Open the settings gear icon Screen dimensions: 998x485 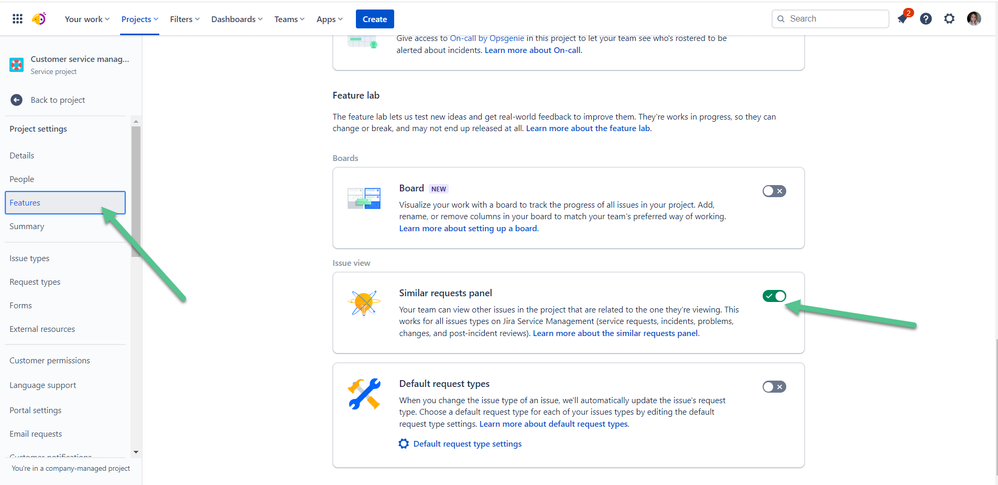pos(949,19)
